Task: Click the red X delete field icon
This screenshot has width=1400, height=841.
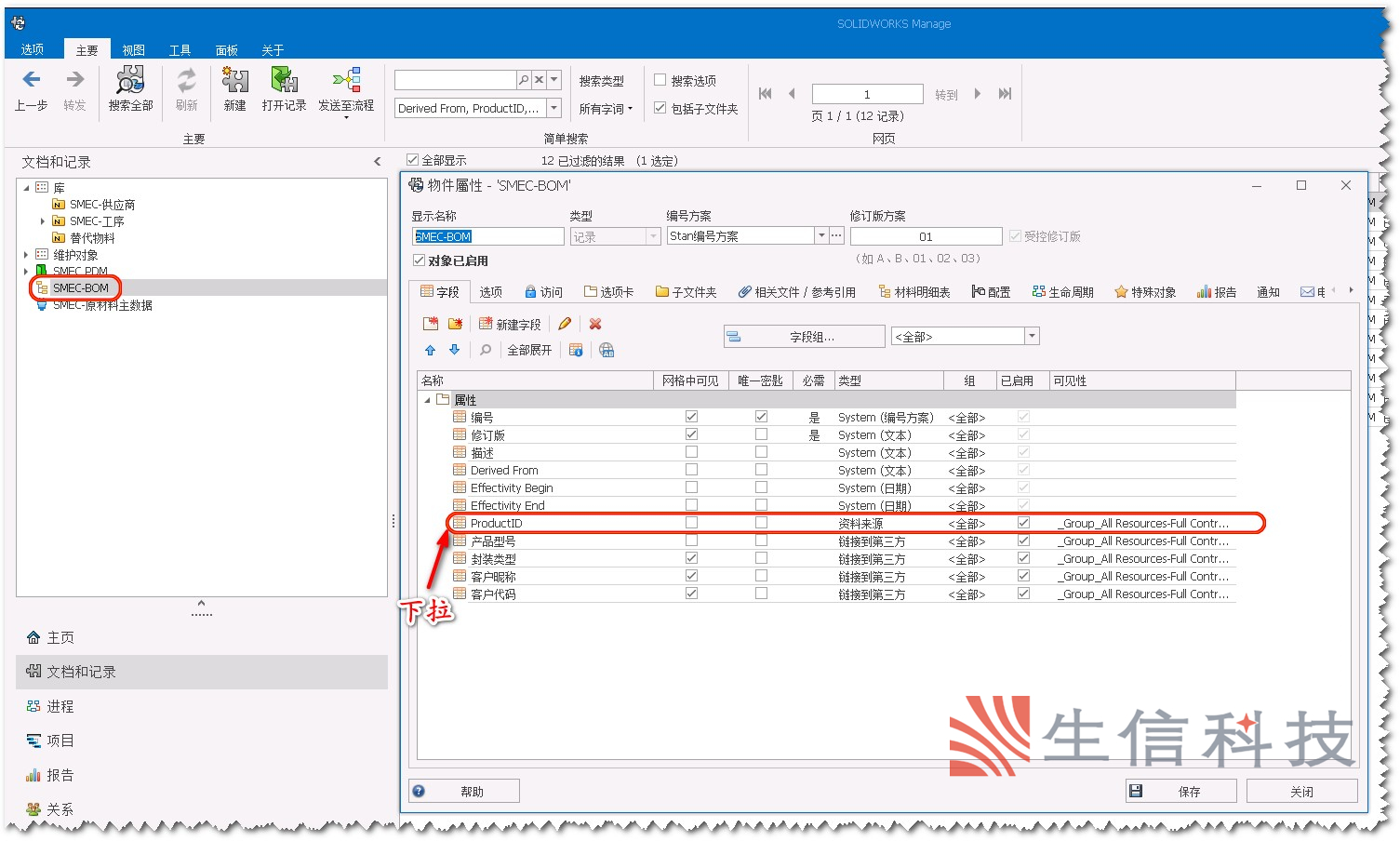Action: pos(595,324)
